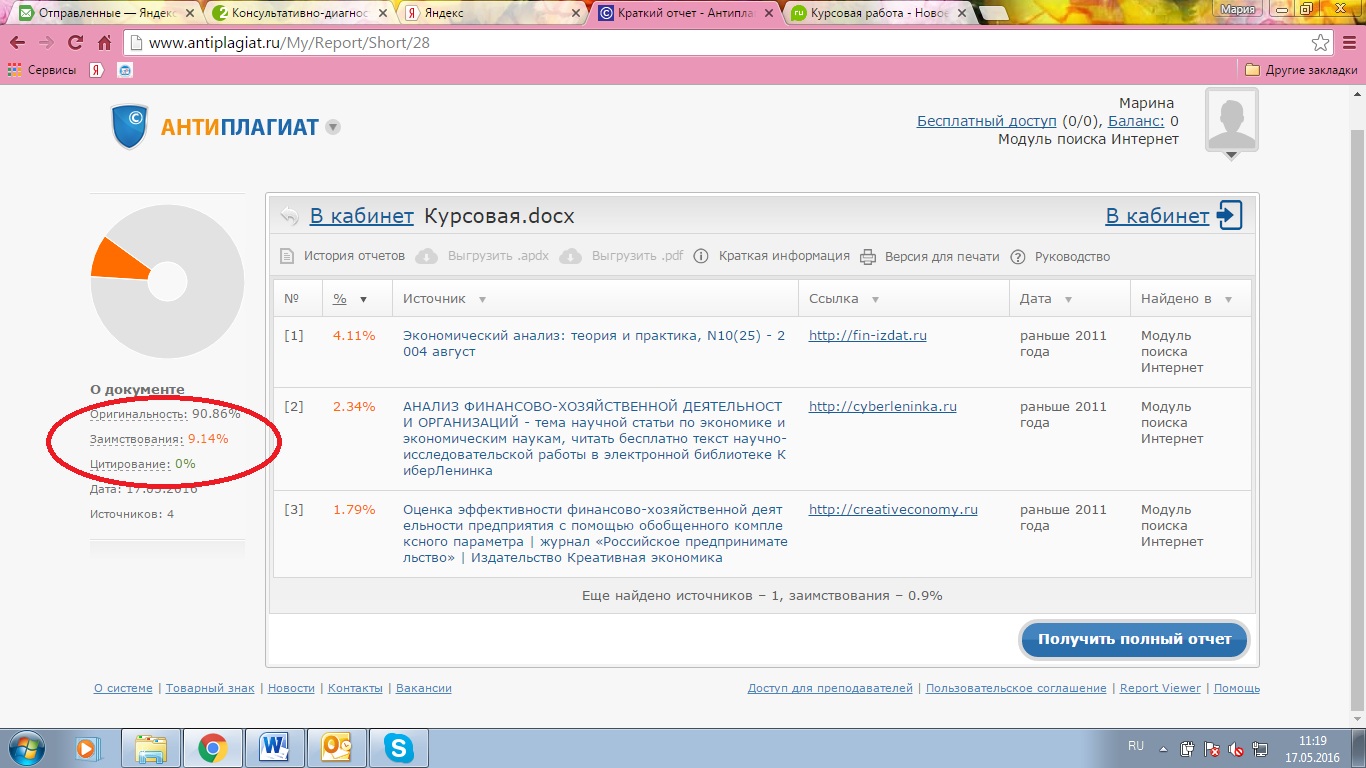The height and width of the screenshot is (768, 1366).
Task: Open the http://cyberleninka.ru link
Action: point(882,407)
